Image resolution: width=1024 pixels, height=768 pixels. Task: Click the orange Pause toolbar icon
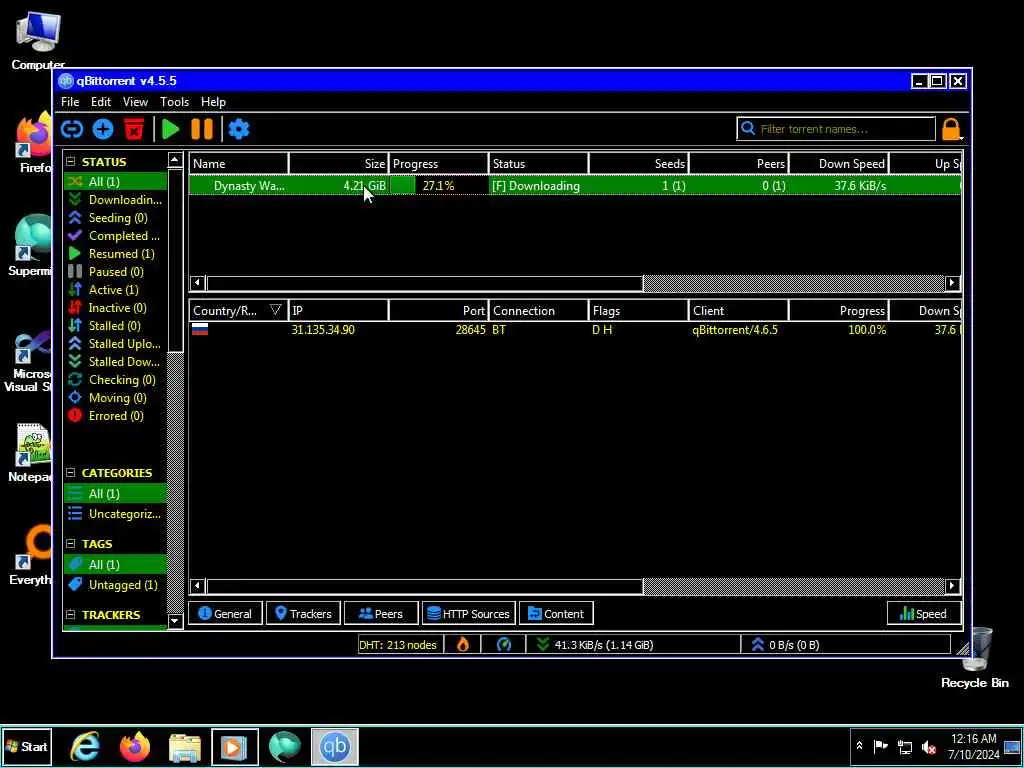[x=202, y=129]
